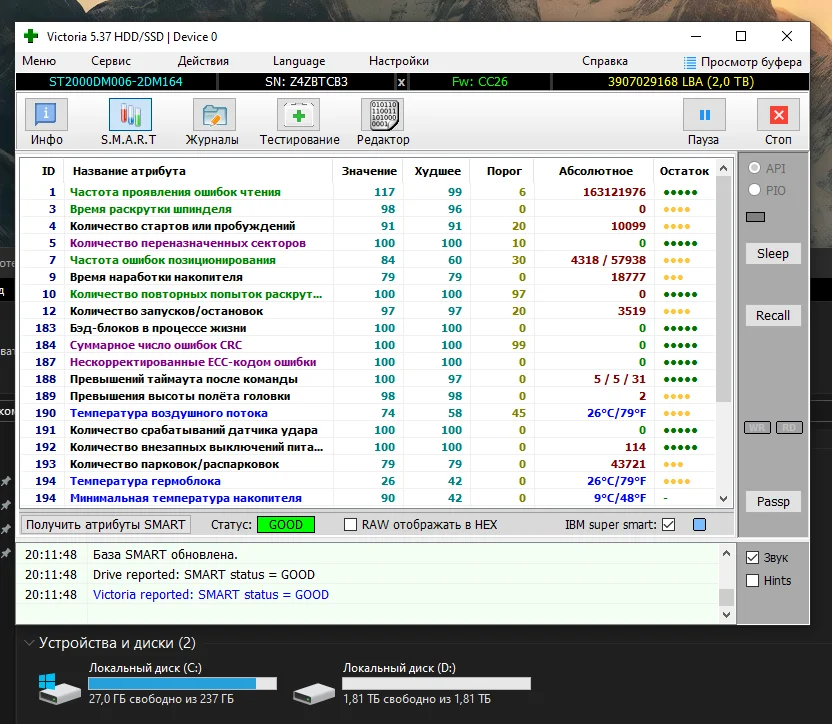
Task: Click the D: drive usage bar
Action: [436, 683]
